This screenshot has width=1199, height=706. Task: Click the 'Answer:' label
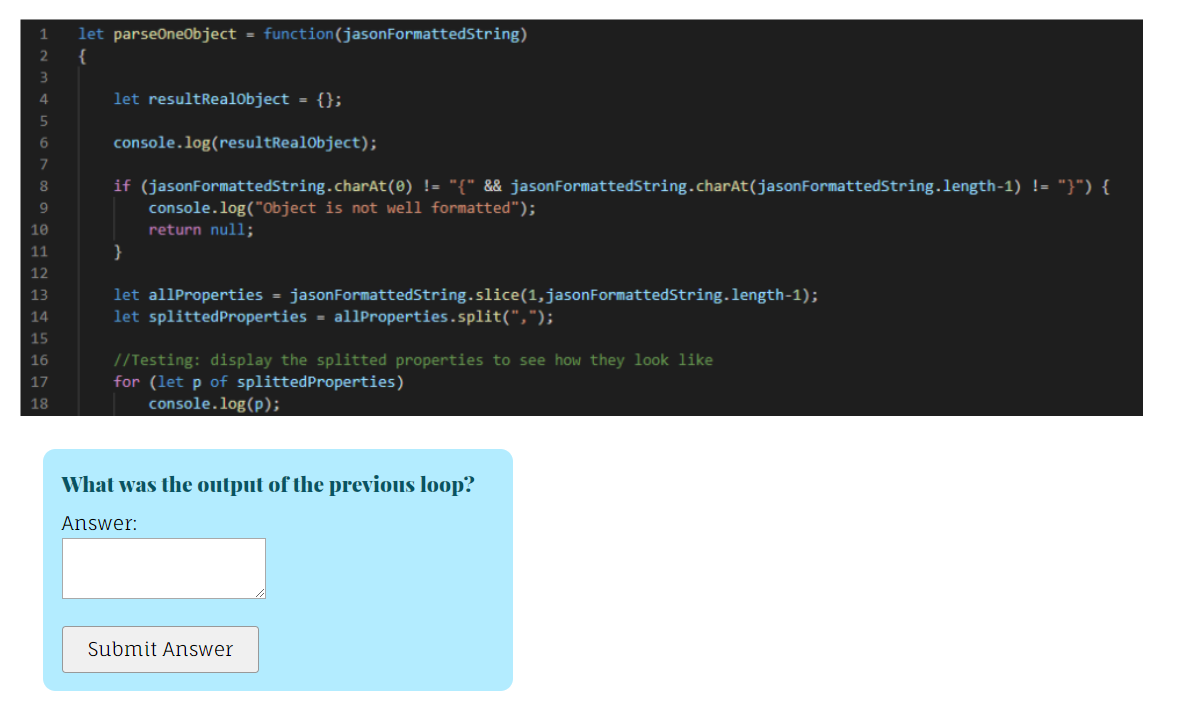pyautogui.click(x=99, y=523)
